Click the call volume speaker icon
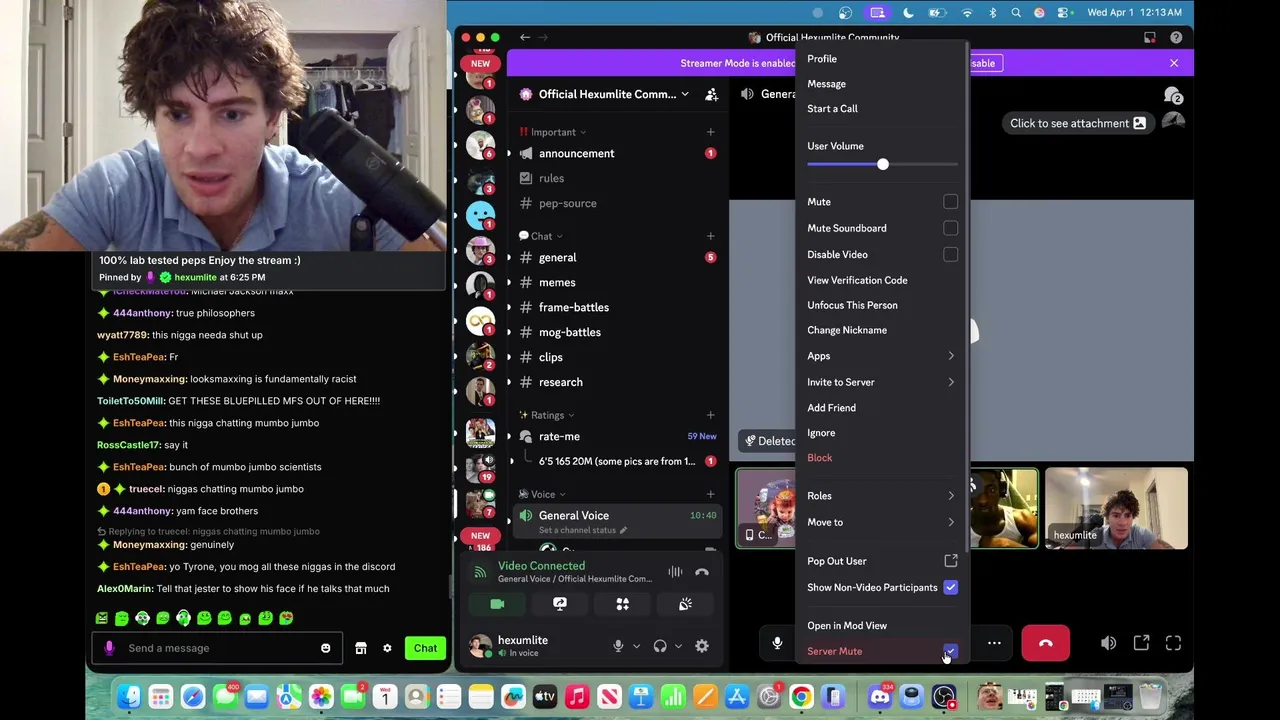The image size is (1280, 720). click(x=1108, y=643)
